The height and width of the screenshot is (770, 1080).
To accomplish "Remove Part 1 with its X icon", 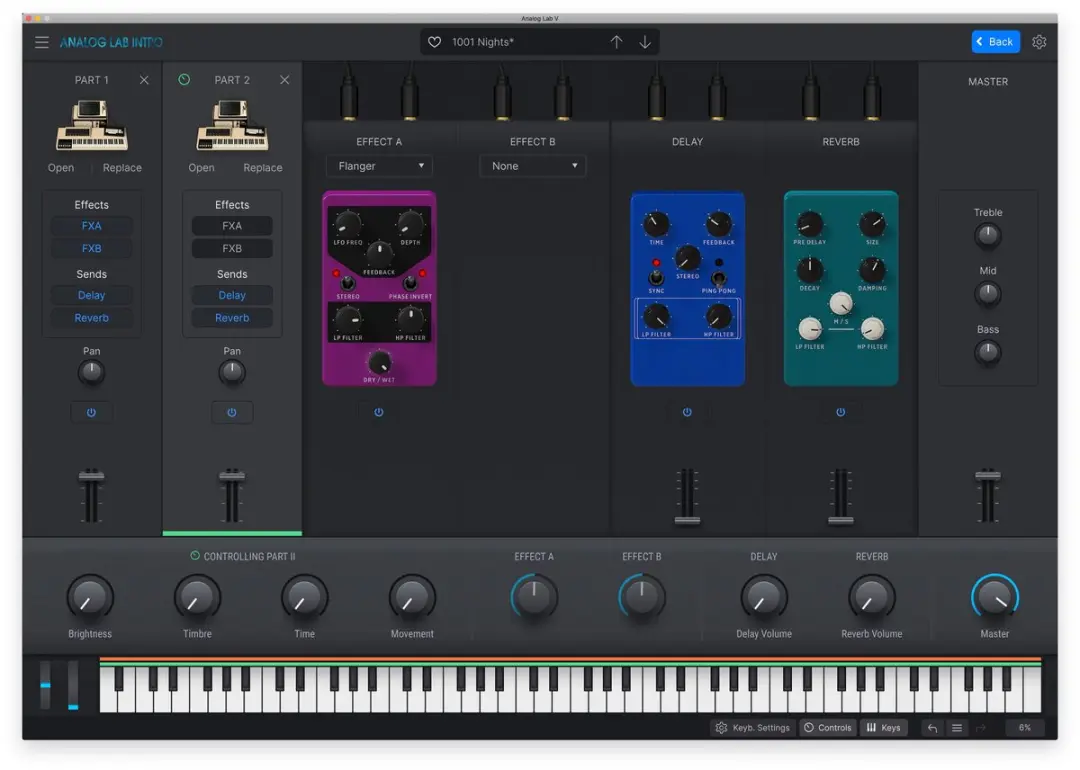I will 144,80.
